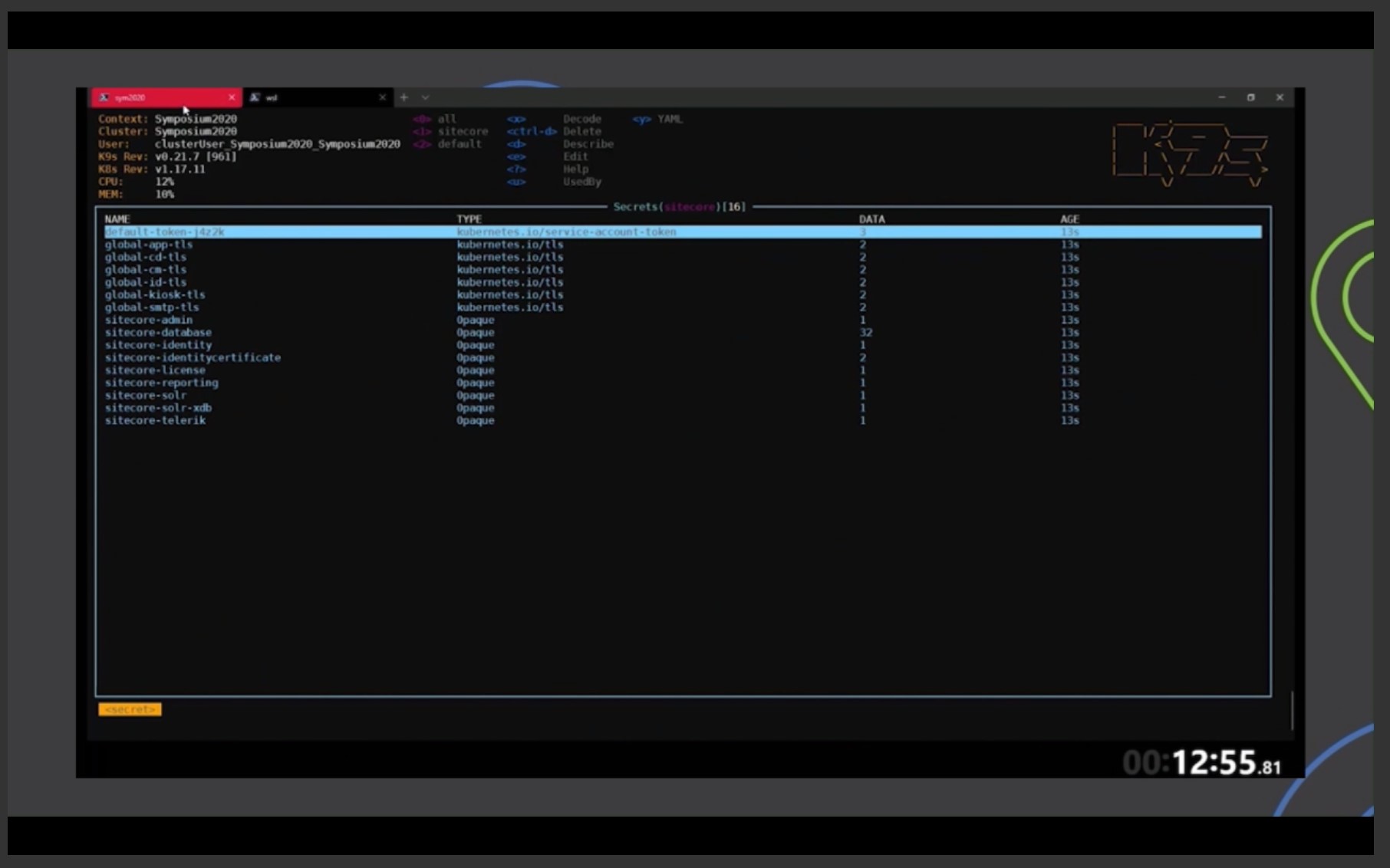Click the NAME column header

click(117, 219)
